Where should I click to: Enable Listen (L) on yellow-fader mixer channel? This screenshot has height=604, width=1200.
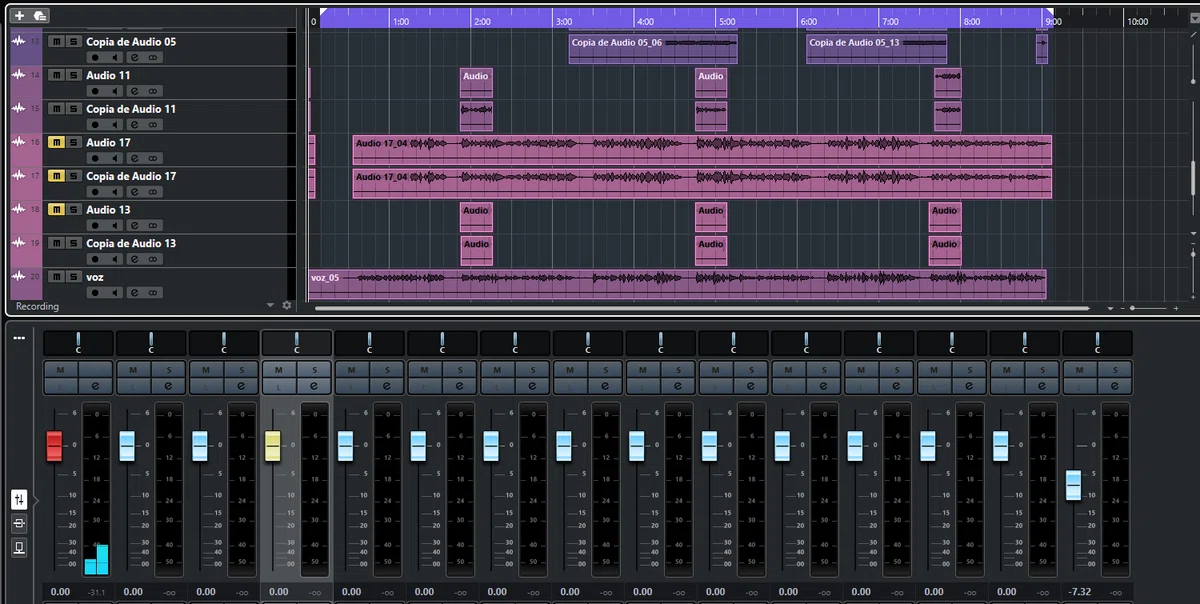tap(279, 385)
